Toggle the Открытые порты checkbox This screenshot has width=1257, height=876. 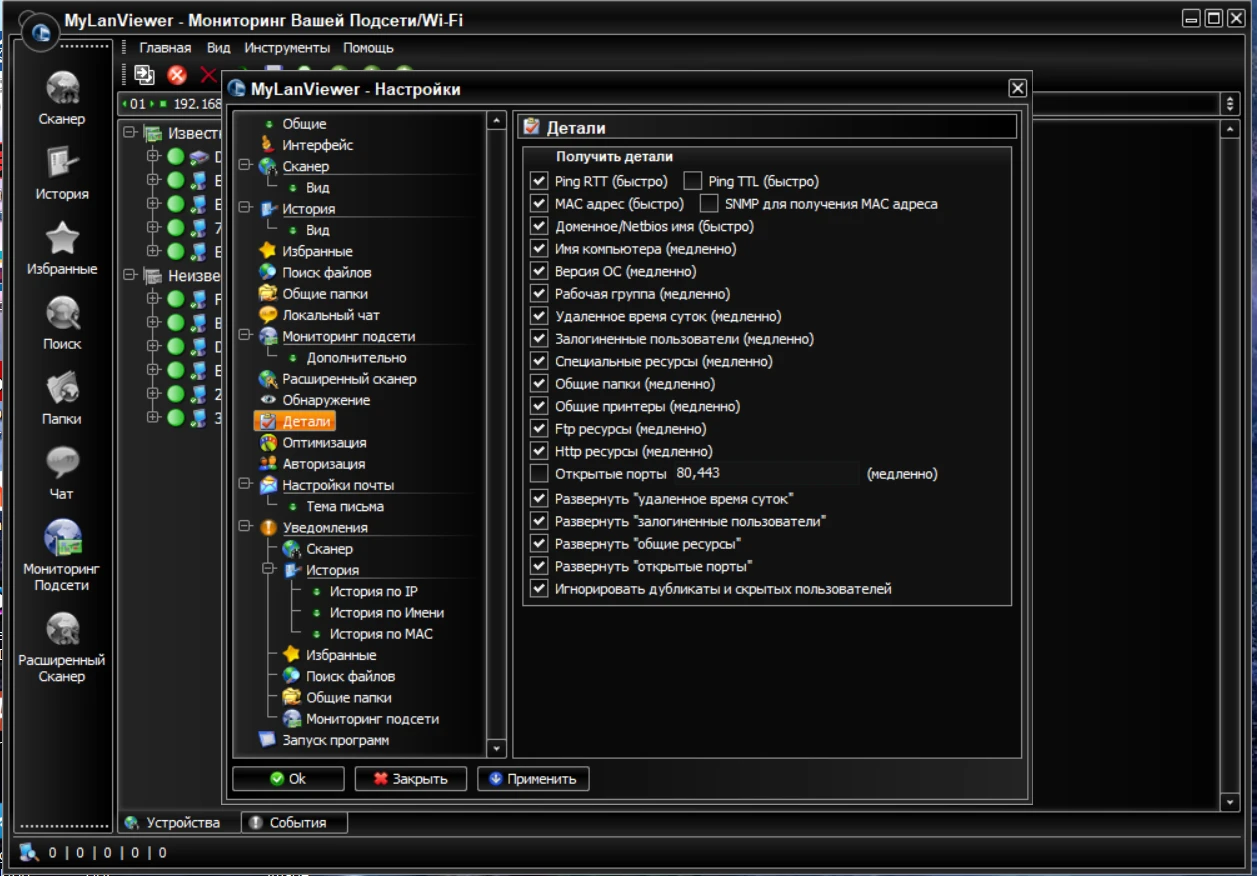(540, 474)
